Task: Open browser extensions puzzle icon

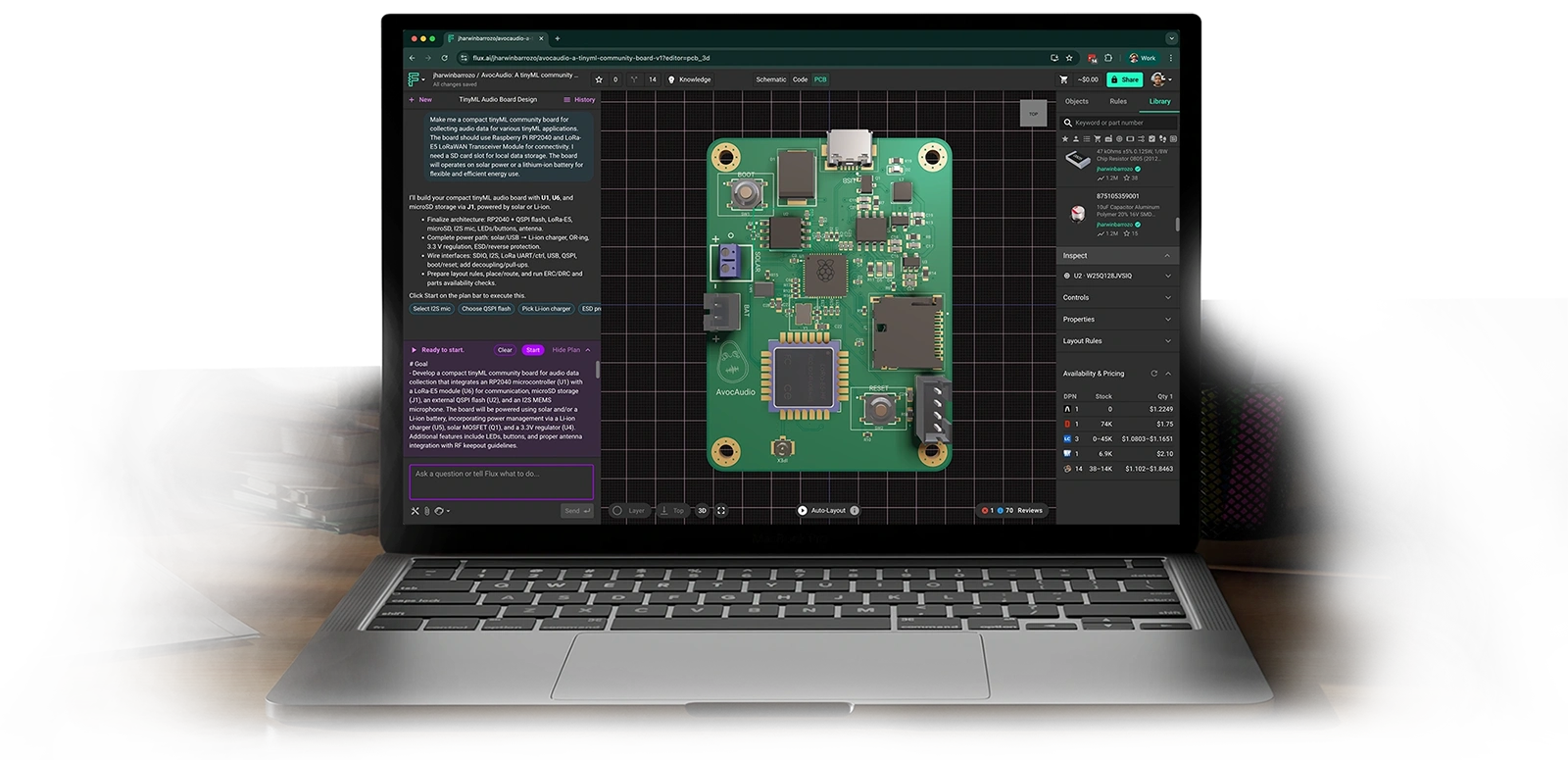Action: (x=1108, y=58)
